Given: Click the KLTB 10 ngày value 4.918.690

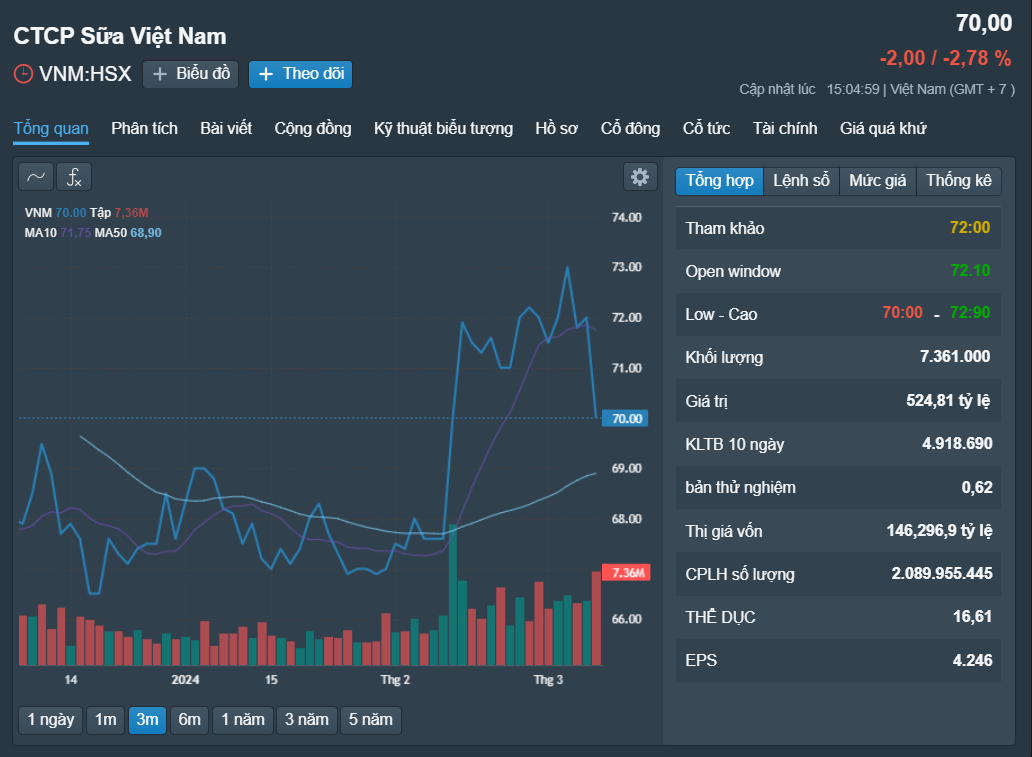Looking at the screenshot, I should tap(957, 444).
